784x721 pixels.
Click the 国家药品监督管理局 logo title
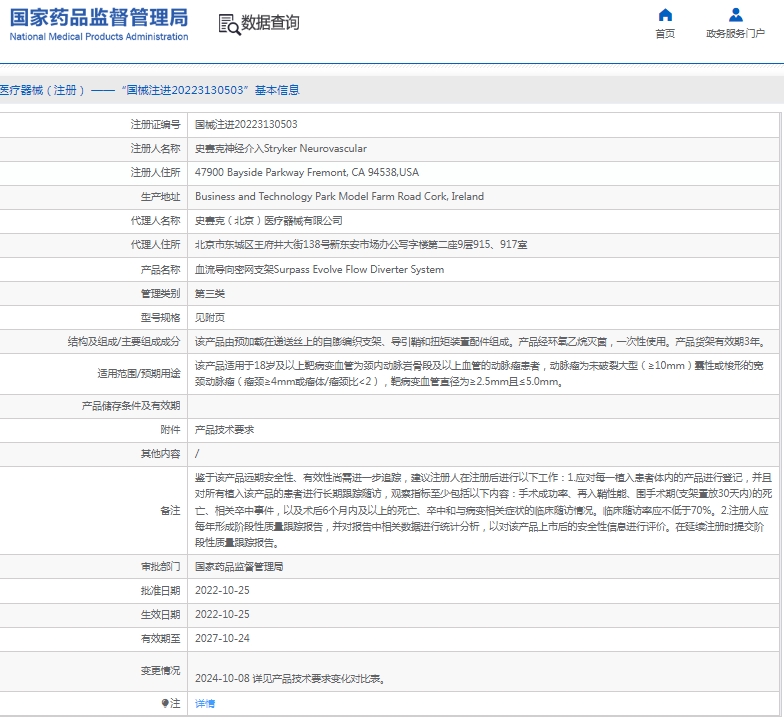pos(99,18)
